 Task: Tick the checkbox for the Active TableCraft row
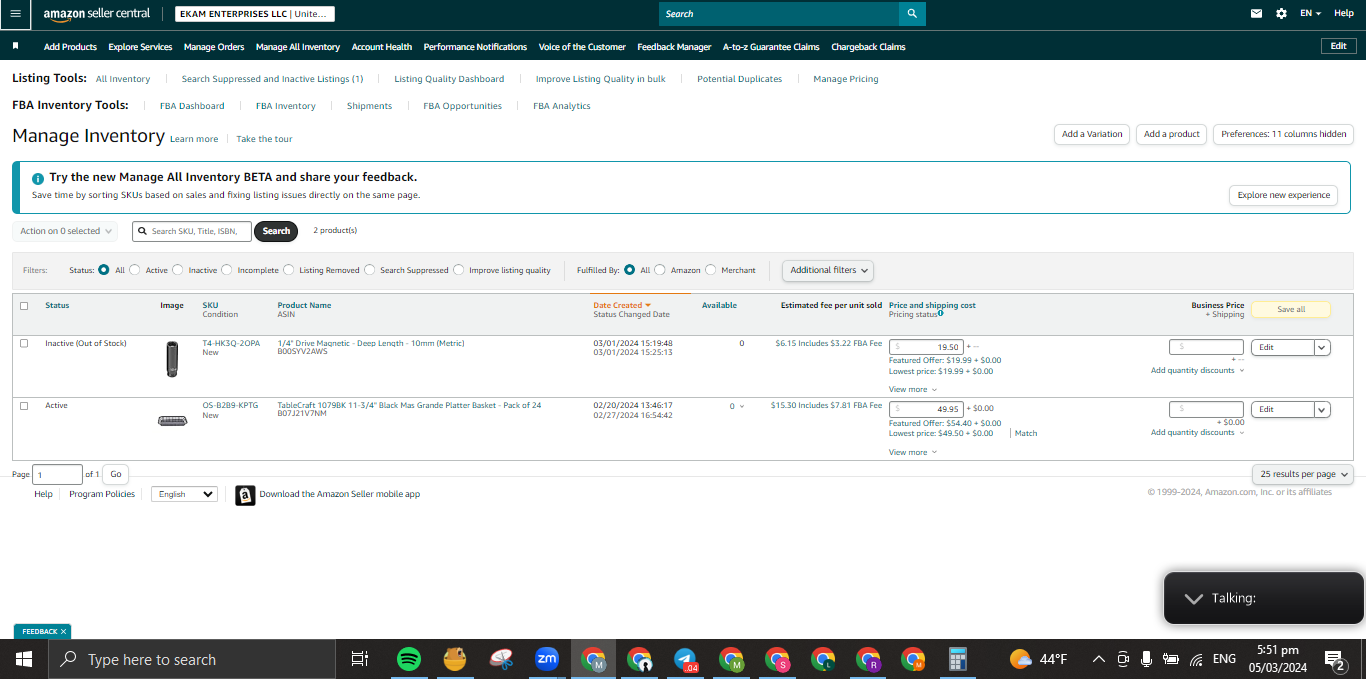(24, 405)
